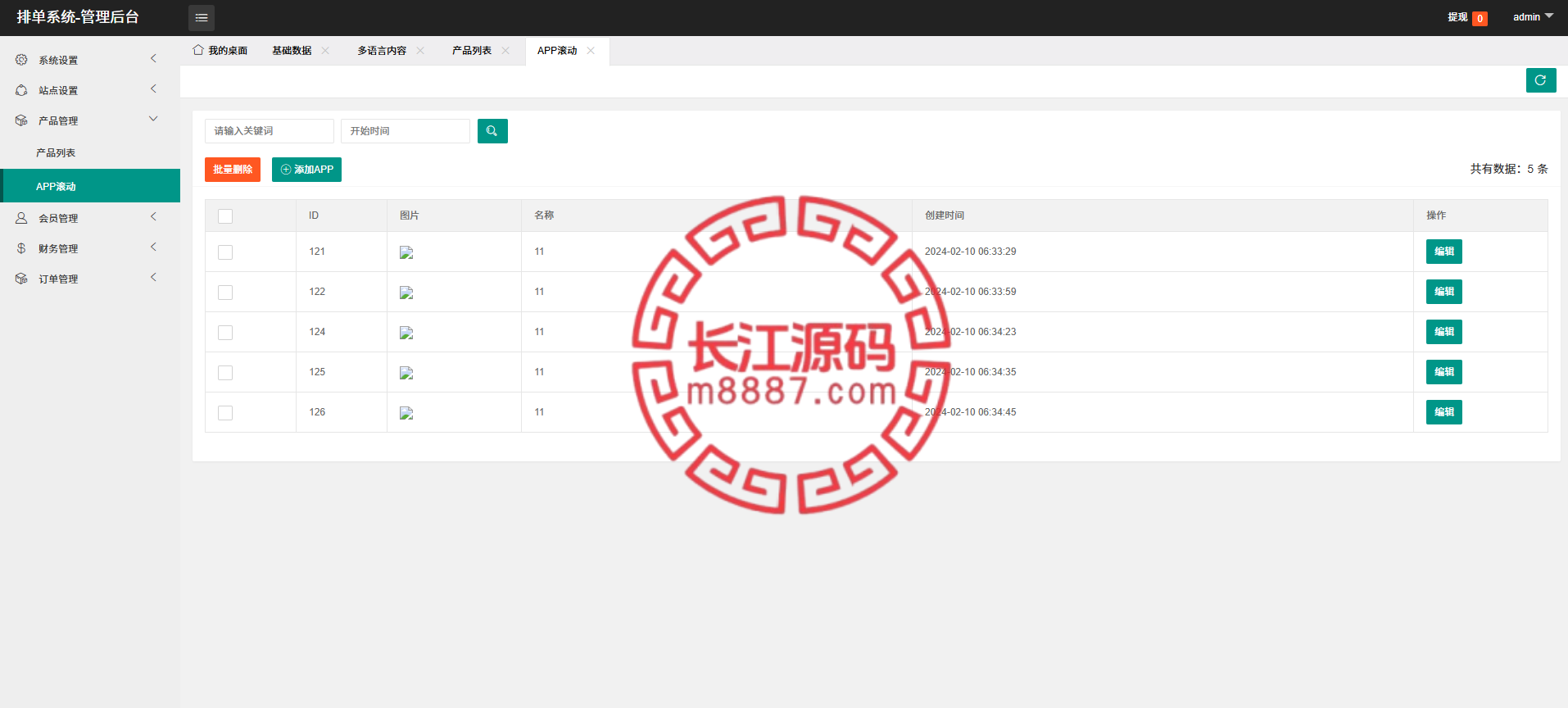Open APP滚动 in the sidebar
Image resolution: width=1568 pixels, height=708 pixels.
click(x=90, y=186)
